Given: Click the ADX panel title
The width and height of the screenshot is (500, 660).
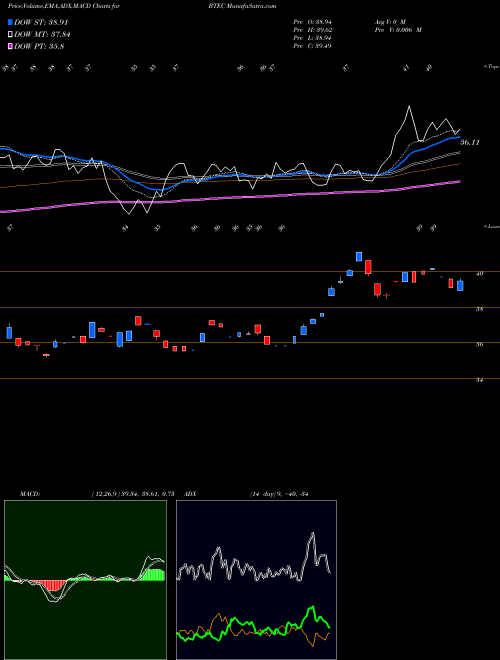Looking at the screenshot, I should 190,494.
